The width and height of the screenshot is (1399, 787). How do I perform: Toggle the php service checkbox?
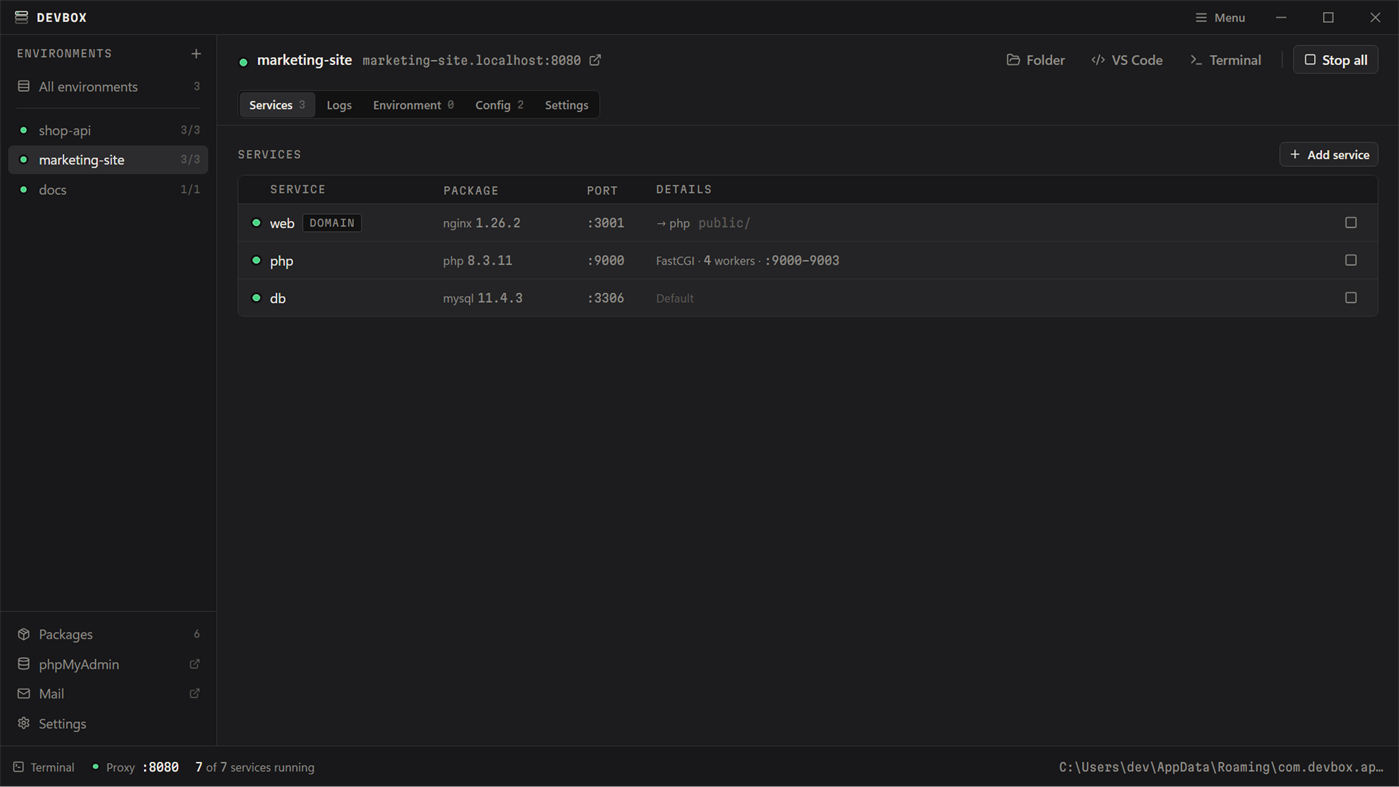(1351, 260)
